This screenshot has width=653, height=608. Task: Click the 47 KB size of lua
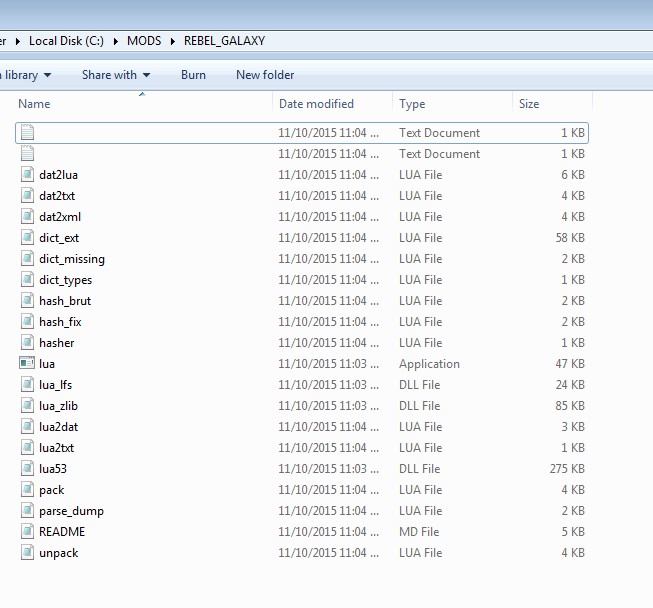570,364
